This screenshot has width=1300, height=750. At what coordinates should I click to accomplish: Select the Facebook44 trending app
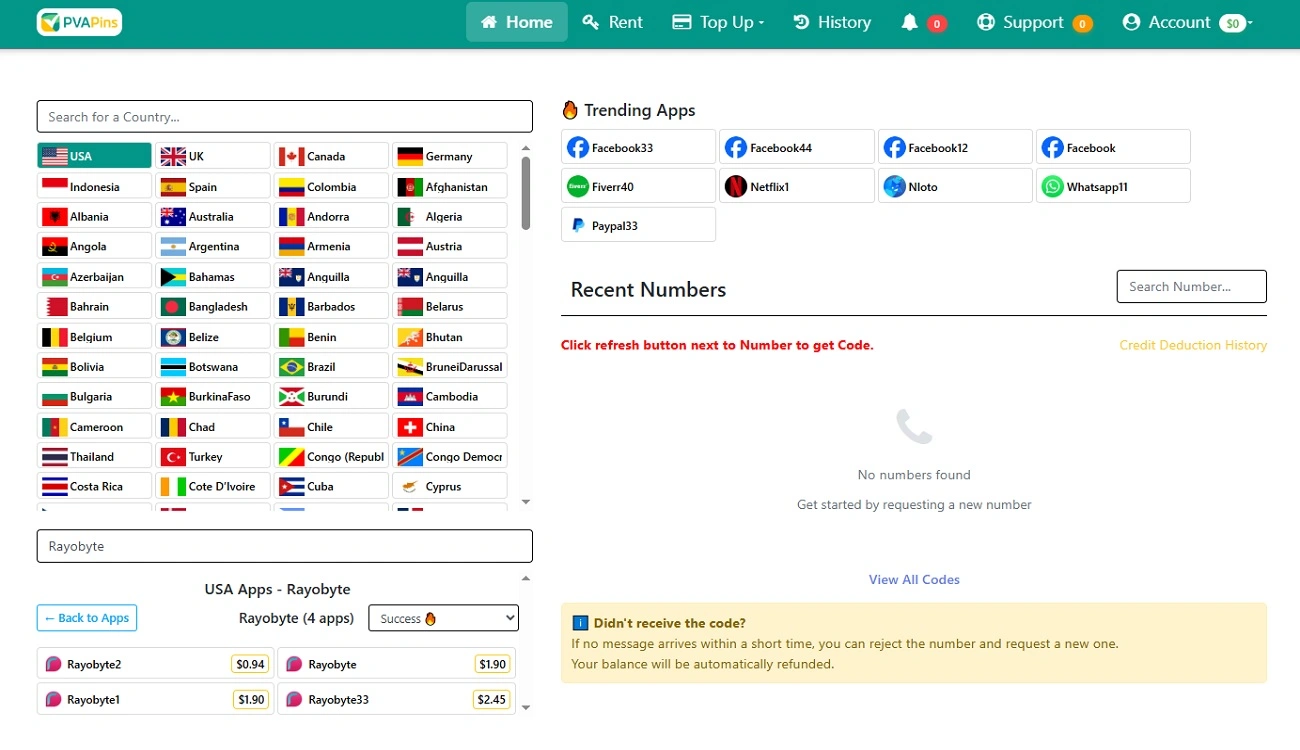[797, 147]
